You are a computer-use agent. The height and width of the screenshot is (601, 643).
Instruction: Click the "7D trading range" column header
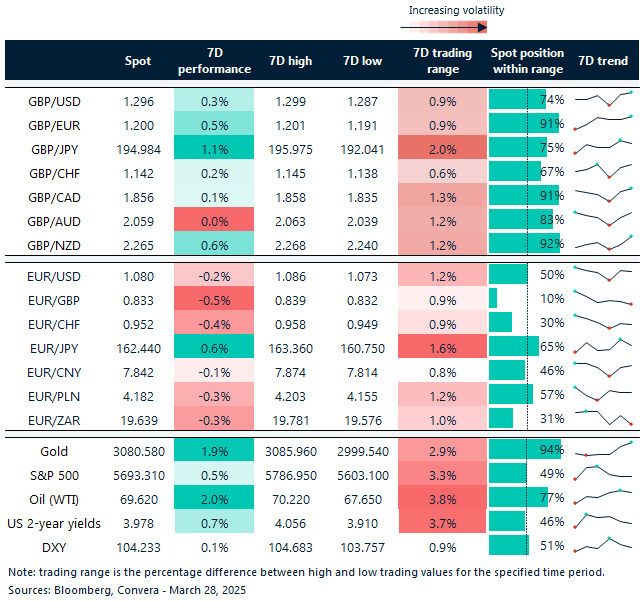pos(442,61)
